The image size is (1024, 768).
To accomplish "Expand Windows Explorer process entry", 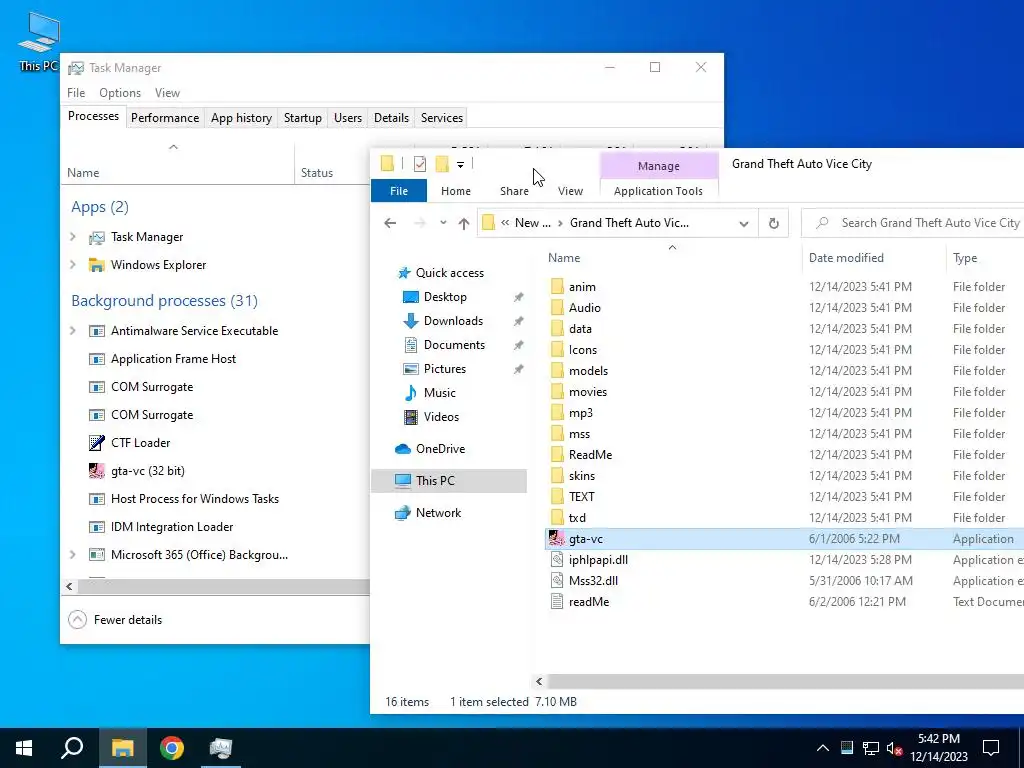I will (x=73, y=264).
